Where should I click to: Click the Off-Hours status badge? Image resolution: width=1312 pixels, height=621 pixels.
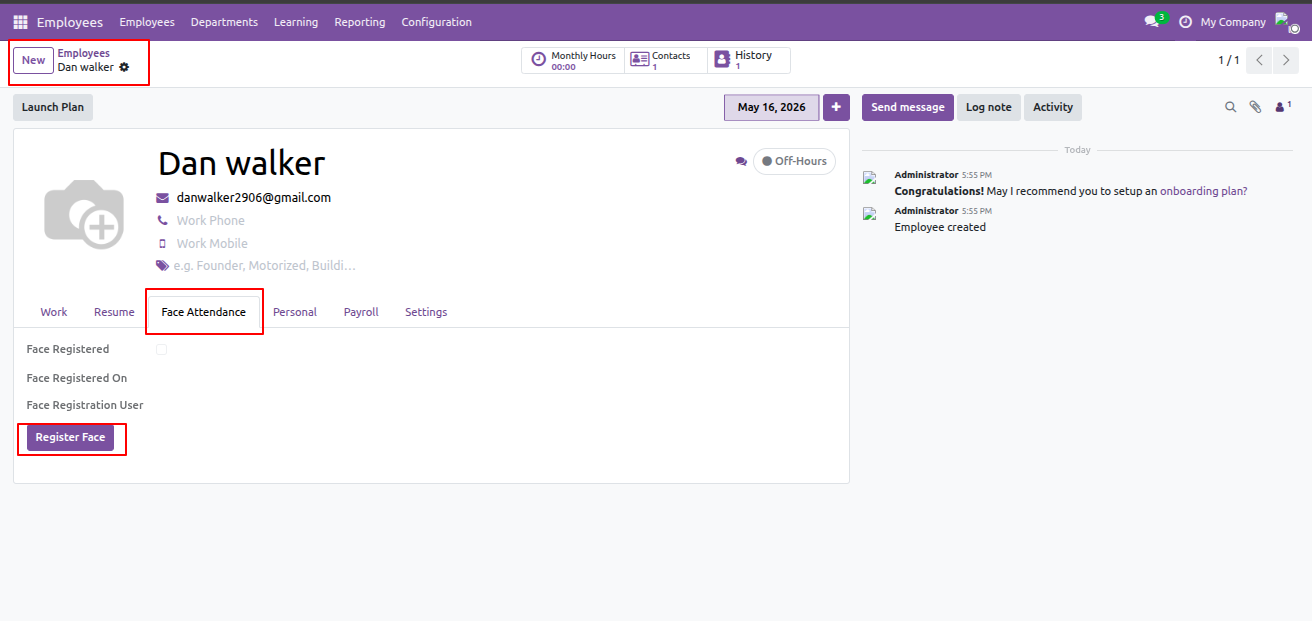coord(794,161)
